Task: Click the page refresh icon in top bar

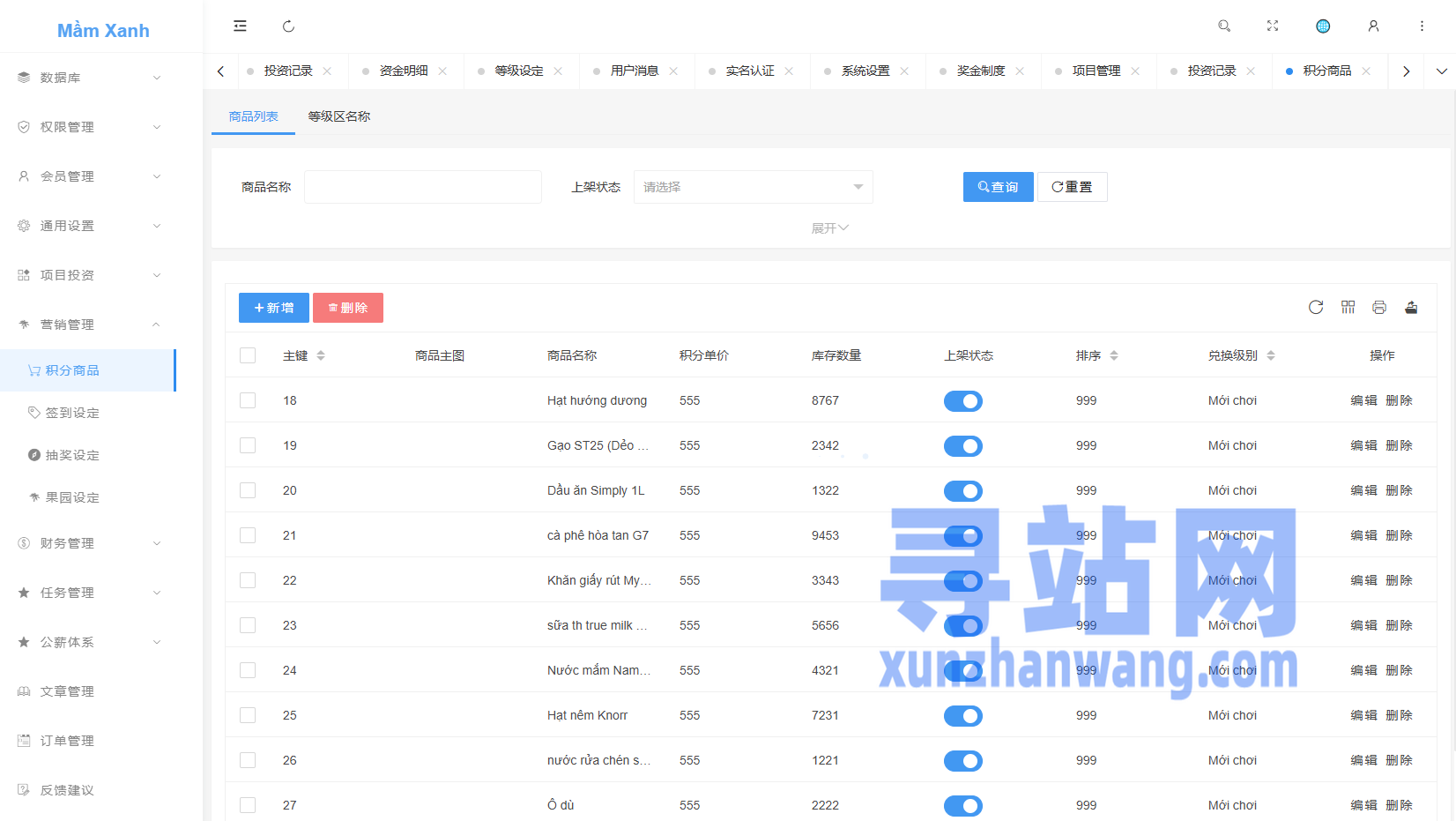Action: [x=288, y=26]
